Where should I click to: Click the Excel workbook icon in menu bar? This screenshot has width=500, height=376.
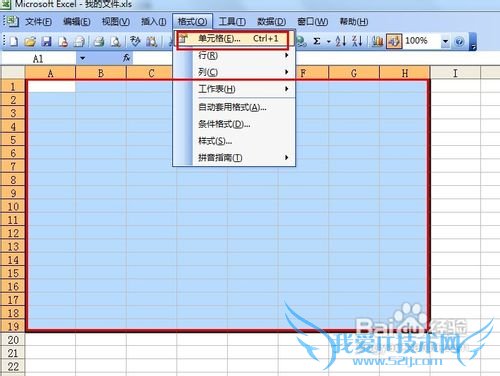pyautogui.click(x=12, y=21)
